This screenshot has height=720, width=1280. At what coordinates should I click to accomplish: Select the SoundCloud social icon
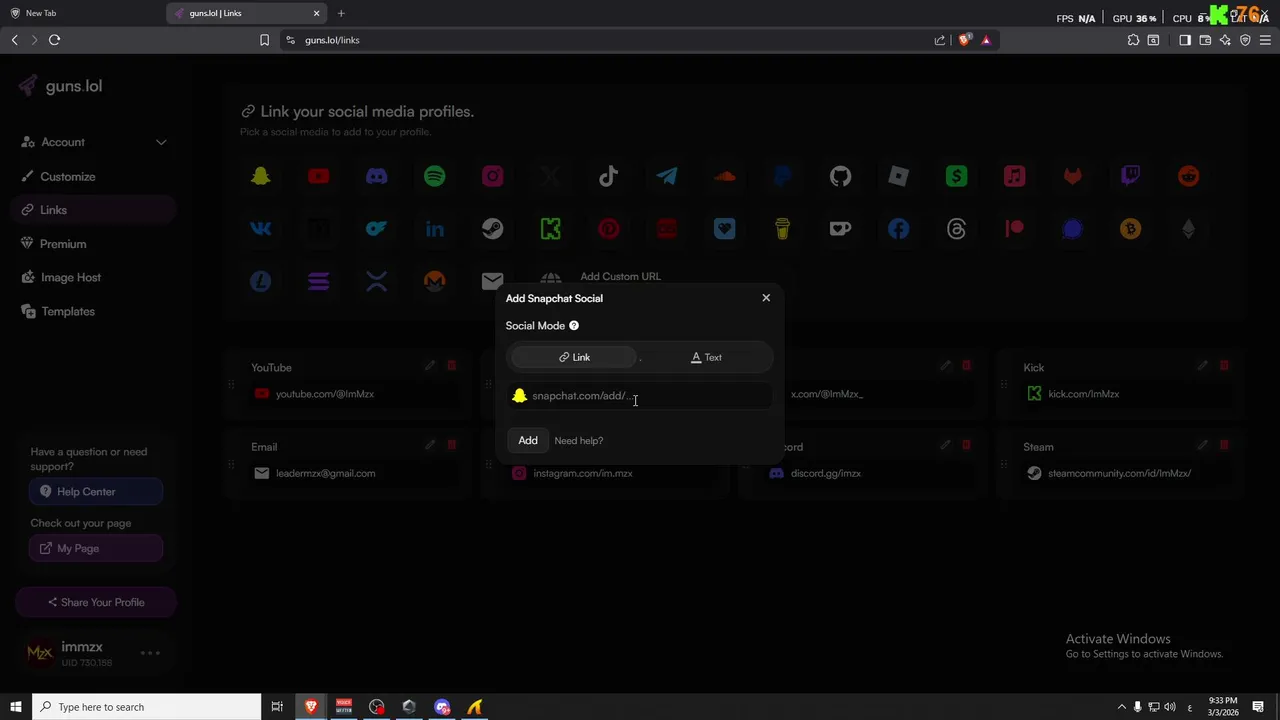click(725, 176)
